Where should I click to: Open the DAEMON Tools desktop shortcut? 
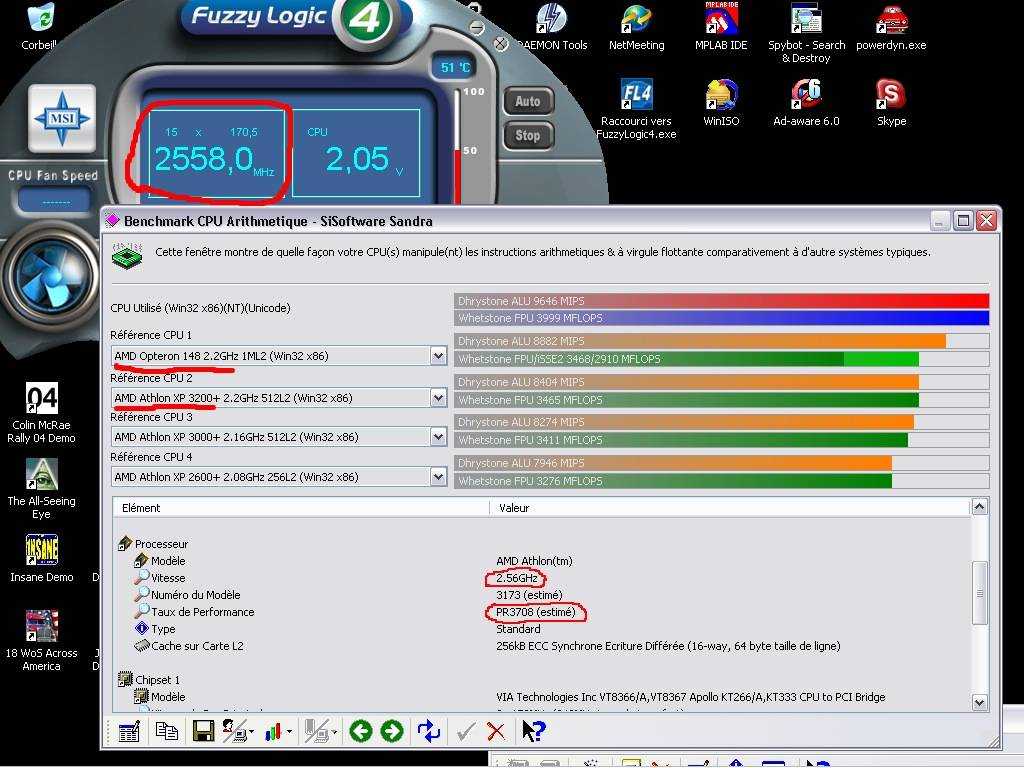(x=552, y=27)
